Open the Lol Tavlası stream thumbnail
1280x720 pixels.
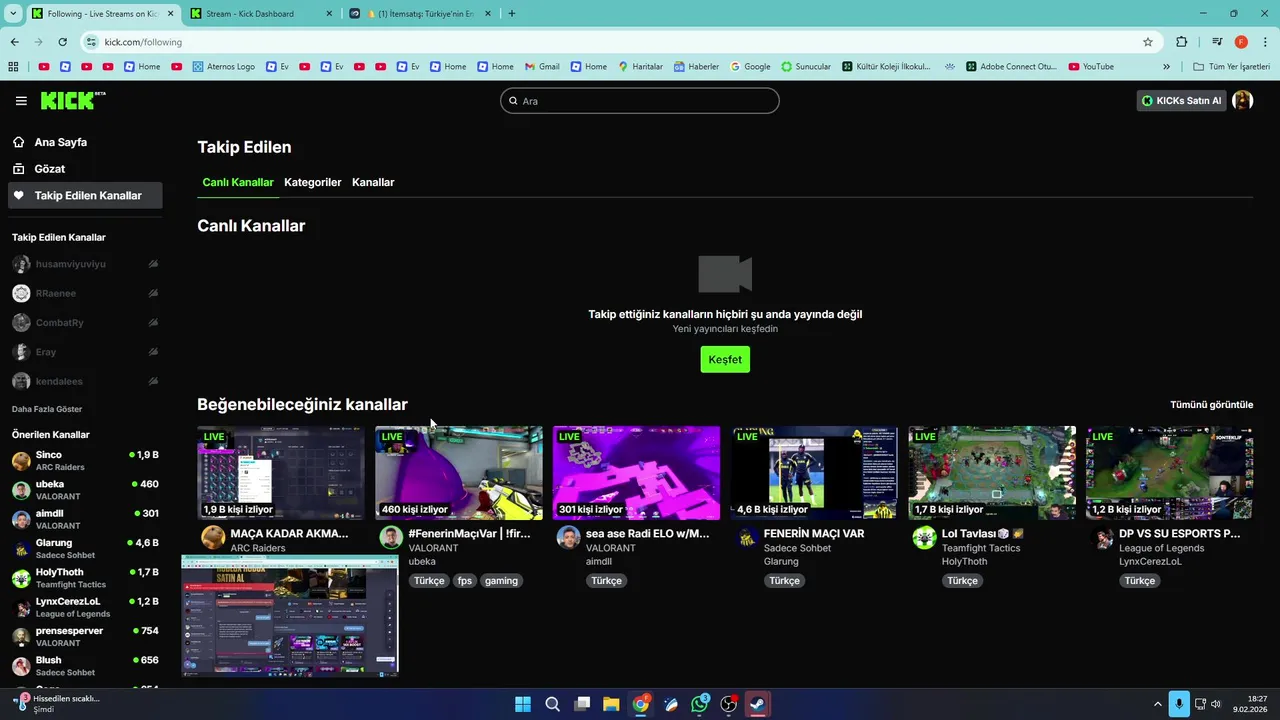pos(992,473)
